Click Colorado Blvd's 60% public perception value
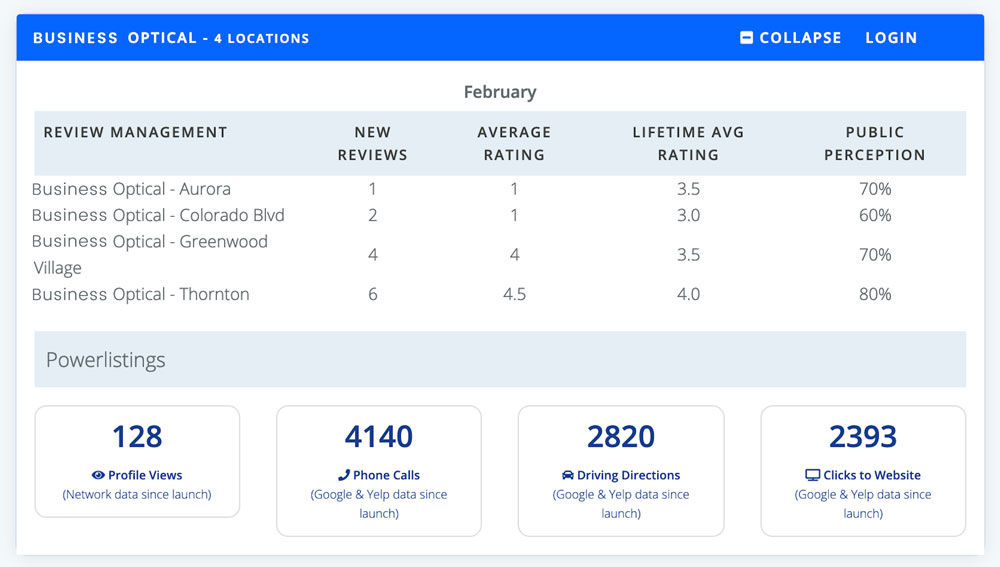The image size is (1000, 567). [x=875, y=215]
